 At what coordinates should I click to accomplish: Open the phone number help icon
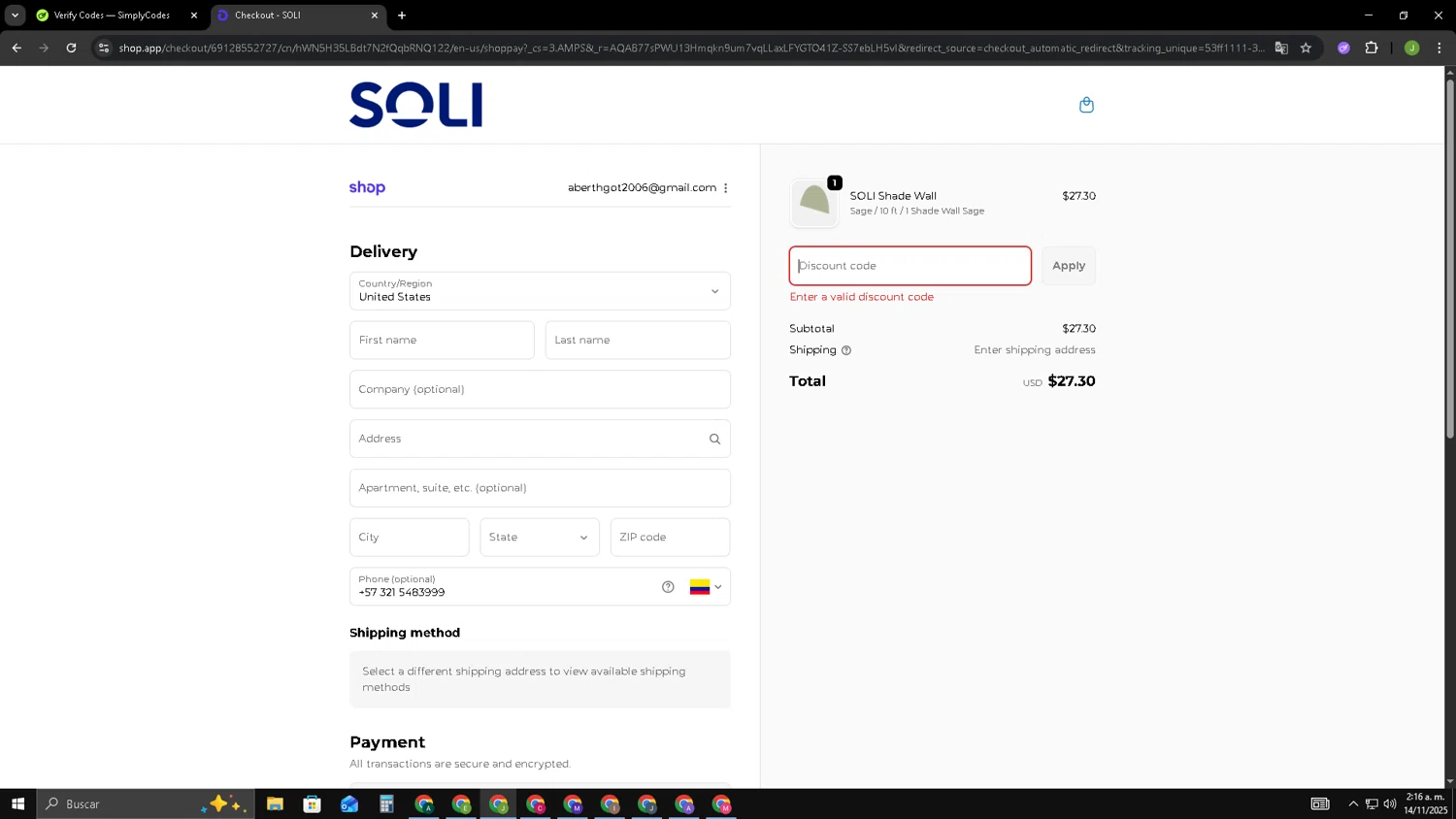(x=668, y=587)
